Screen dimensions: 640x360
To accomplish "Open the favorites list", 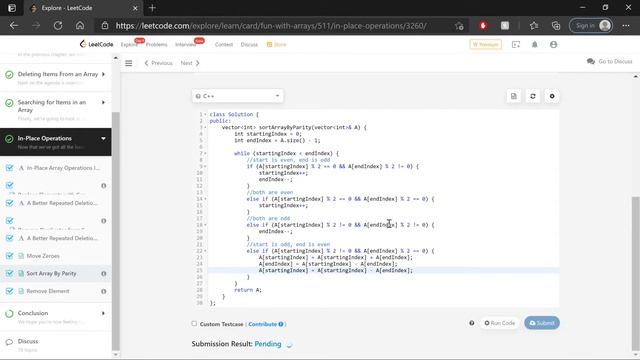I will 534,26.
